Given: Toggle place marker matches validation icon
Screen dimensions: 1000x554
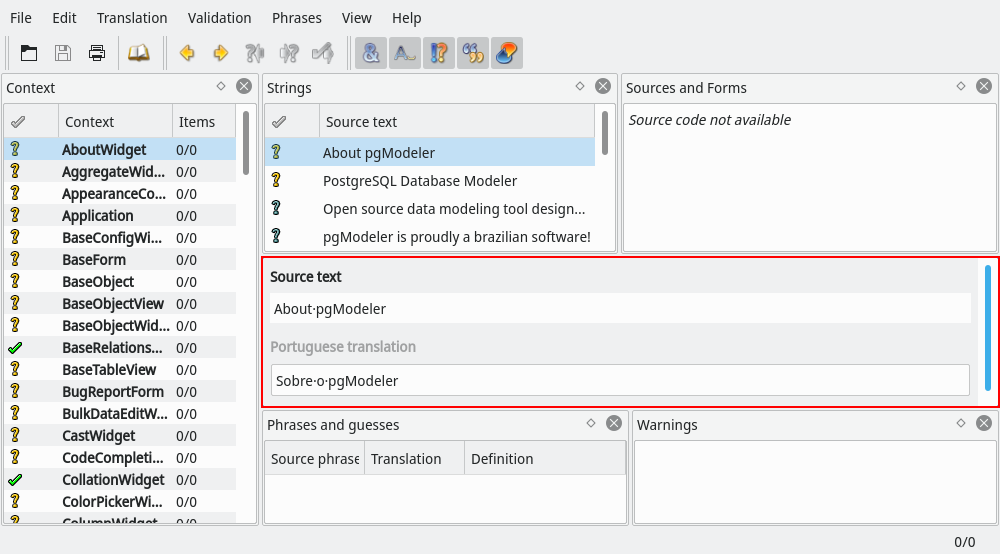Looking at the screenshot, I should click(507, 53).
